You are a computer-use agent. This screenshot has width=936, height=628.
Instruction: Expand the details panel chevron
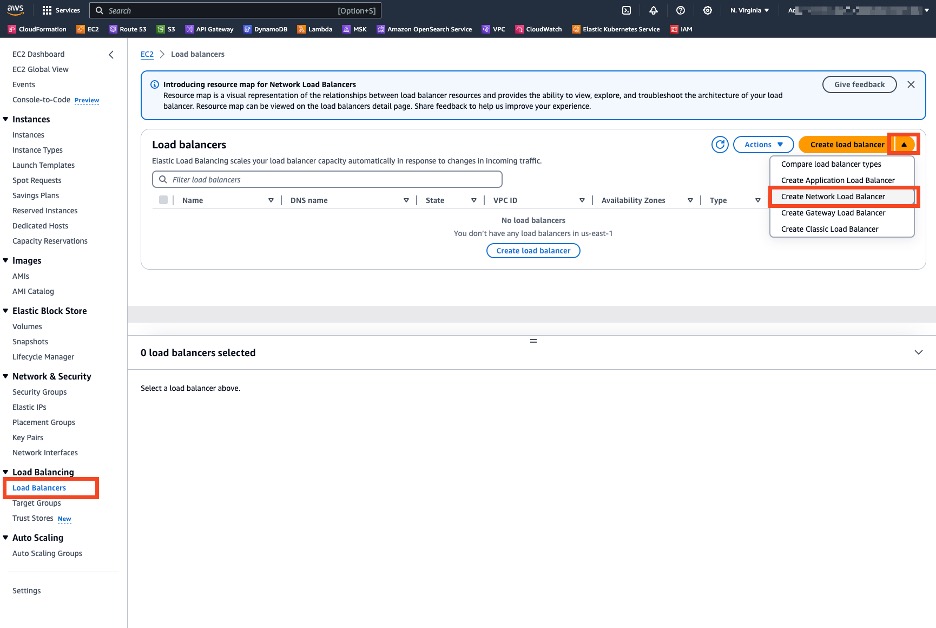(918, 352)
